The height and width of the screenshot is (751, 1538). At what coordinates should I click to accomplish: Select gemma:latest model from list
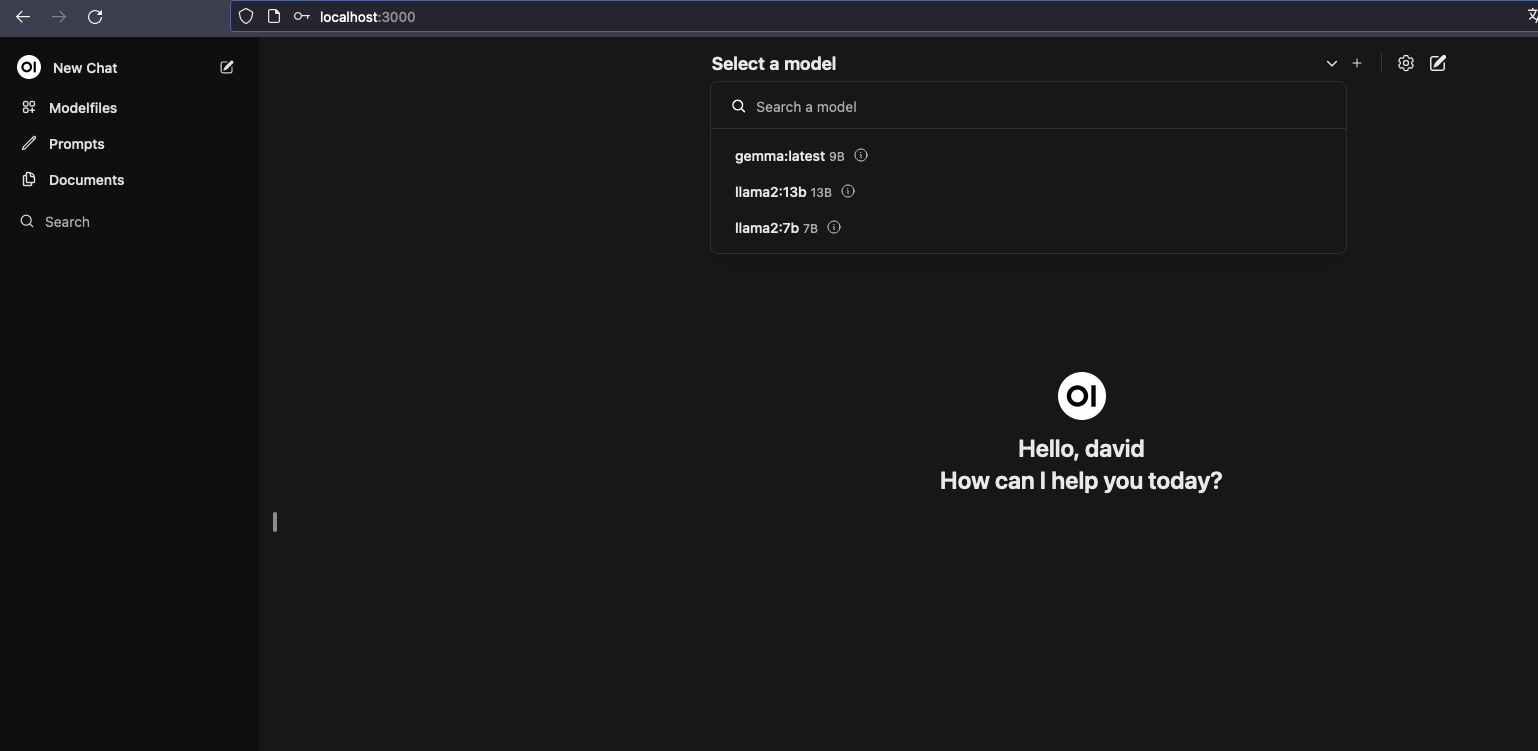(x=779, y=156)
